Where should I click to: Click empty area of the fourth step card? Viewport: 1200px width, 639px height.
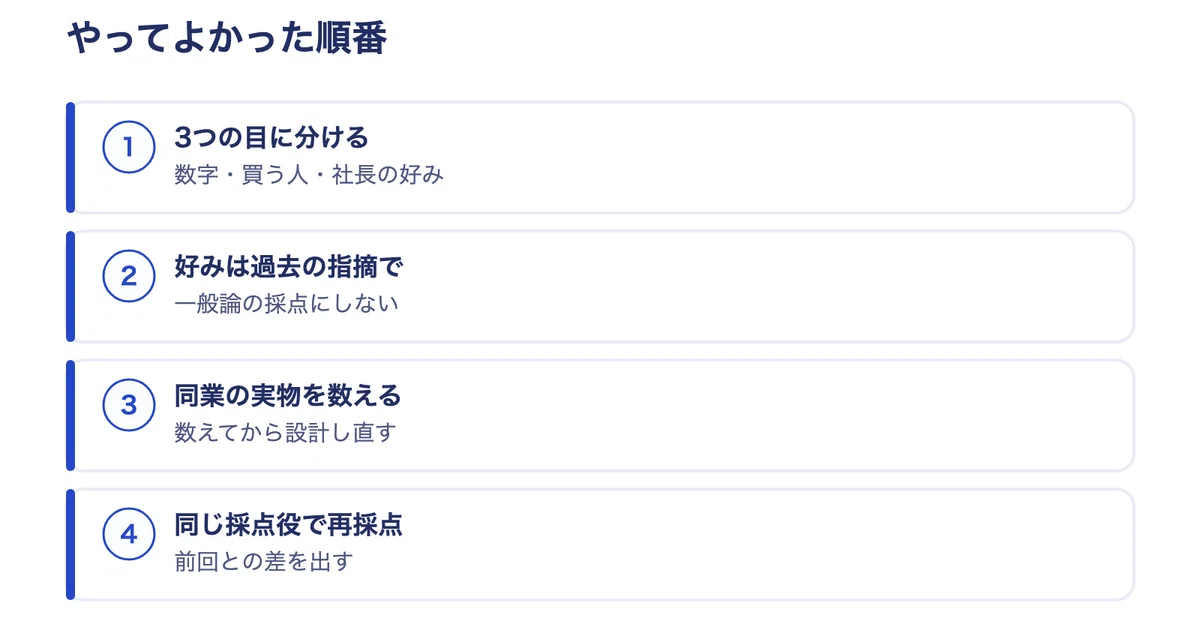coord(780,544)
